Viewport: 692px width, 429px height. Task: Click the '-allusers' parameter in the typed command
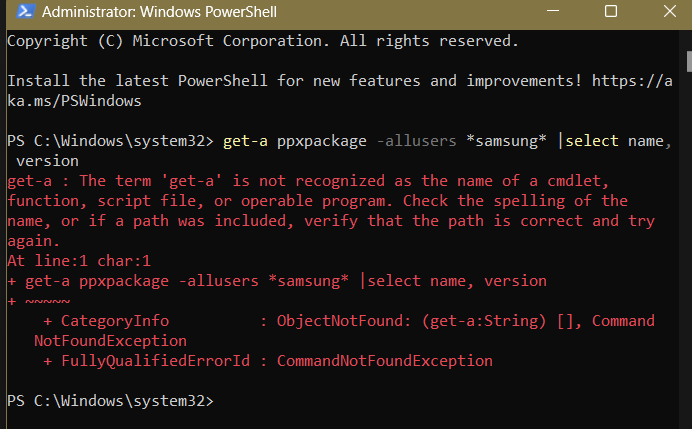[416, 141]
